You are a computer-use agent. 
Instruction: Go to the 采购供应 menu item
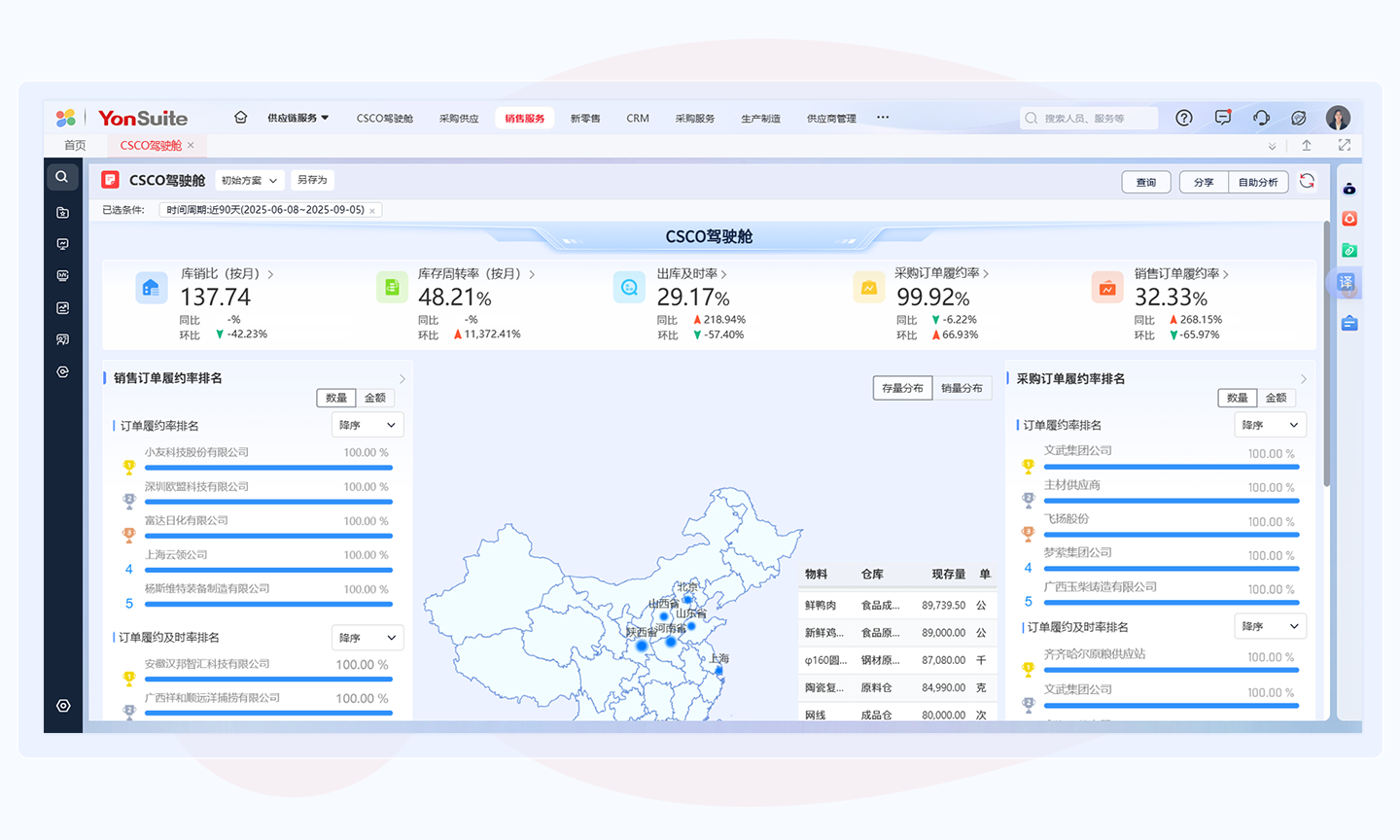click(458, 119)
